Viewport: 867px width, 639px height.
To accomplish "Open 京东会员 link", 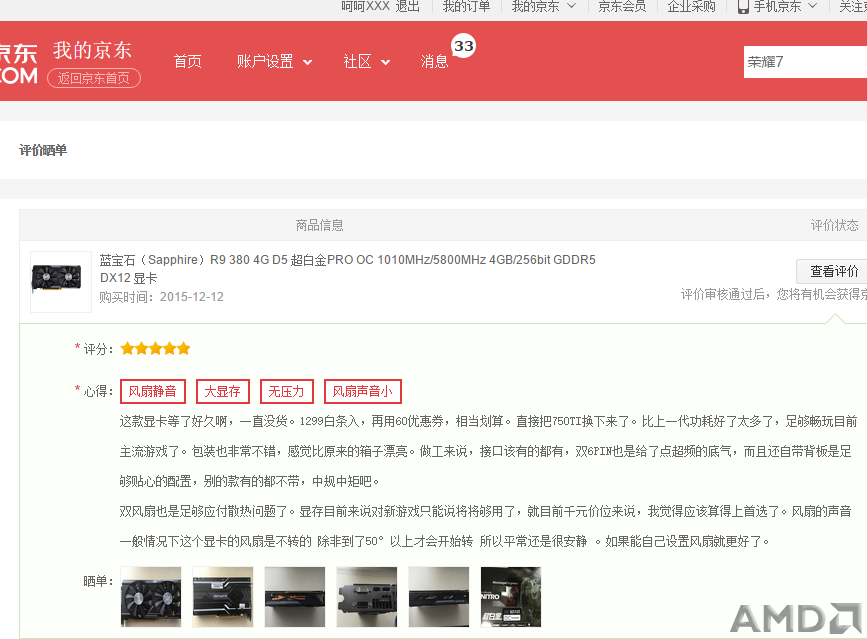I will (622, 6).
